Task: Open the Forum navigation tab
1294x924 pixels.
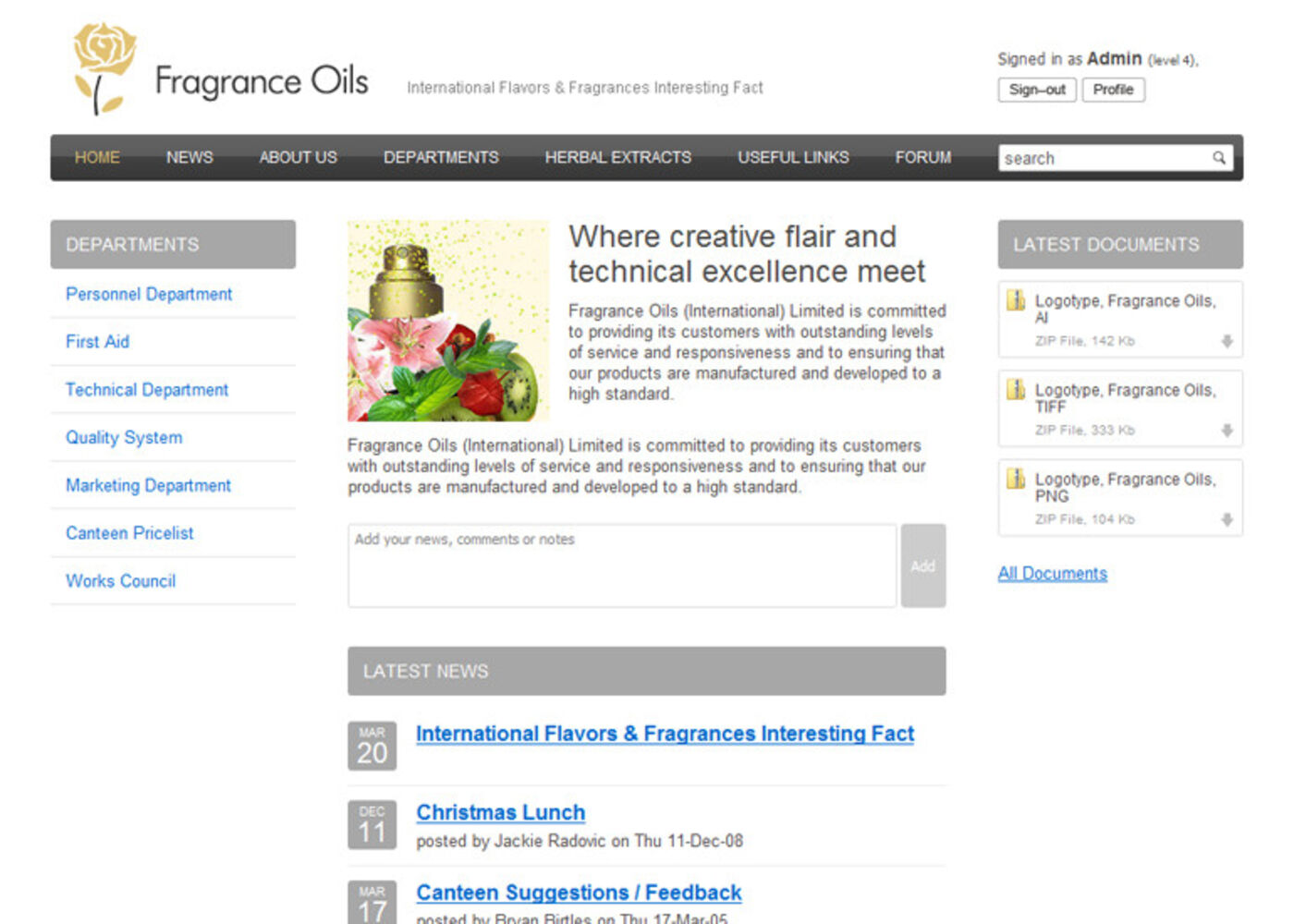Action: tap(922, 158)
